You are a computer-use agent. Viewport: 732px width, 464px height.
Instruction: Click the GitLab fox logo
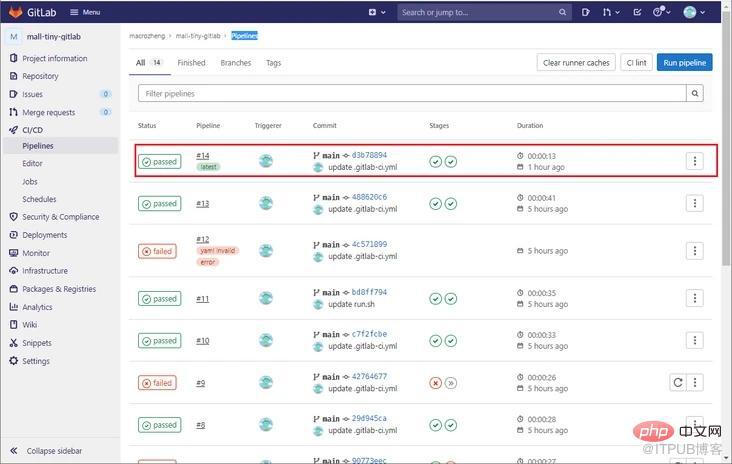pos(15,12)
